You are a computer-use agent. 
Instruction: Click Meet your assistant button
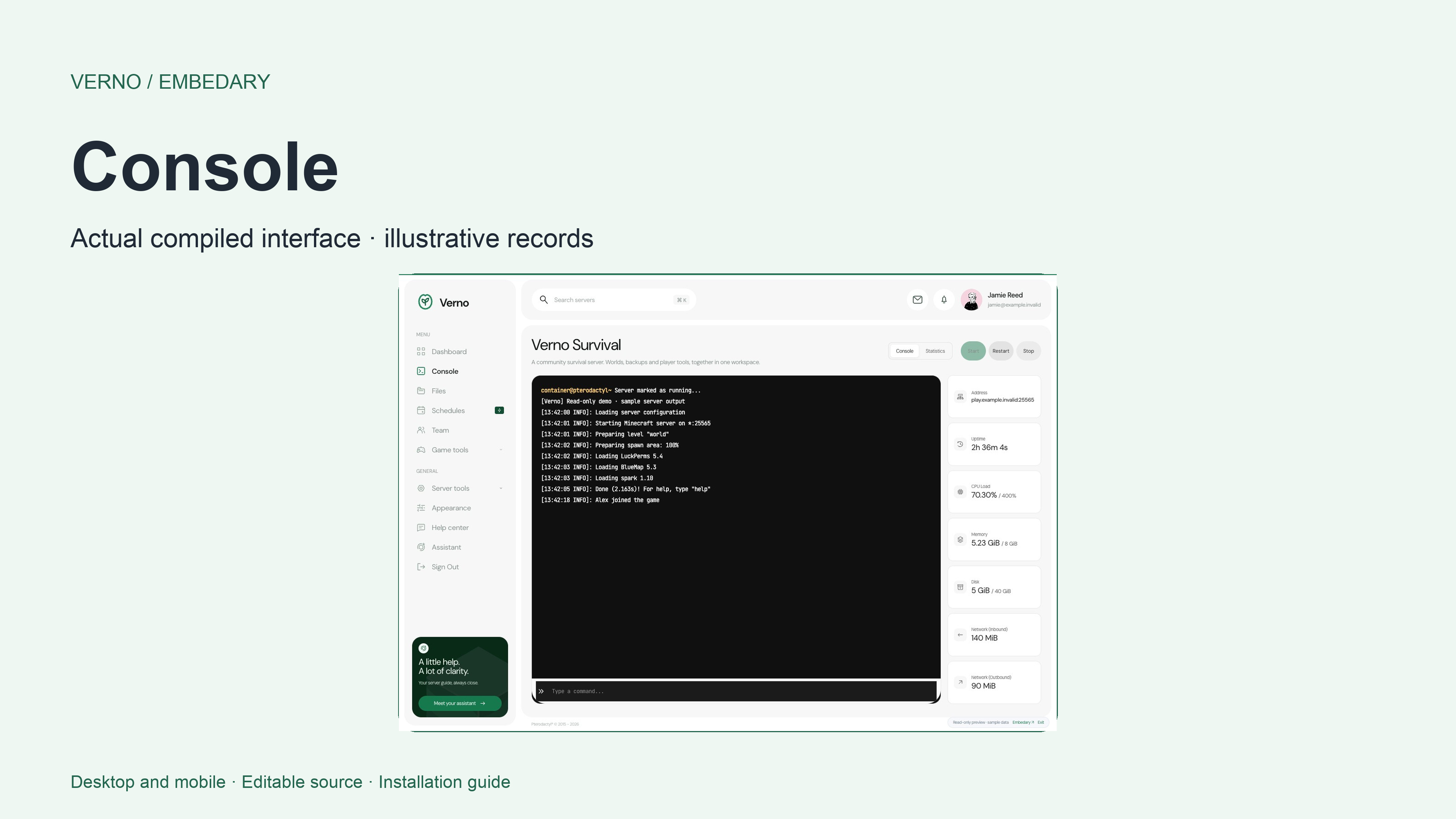[x=460, y=703]
